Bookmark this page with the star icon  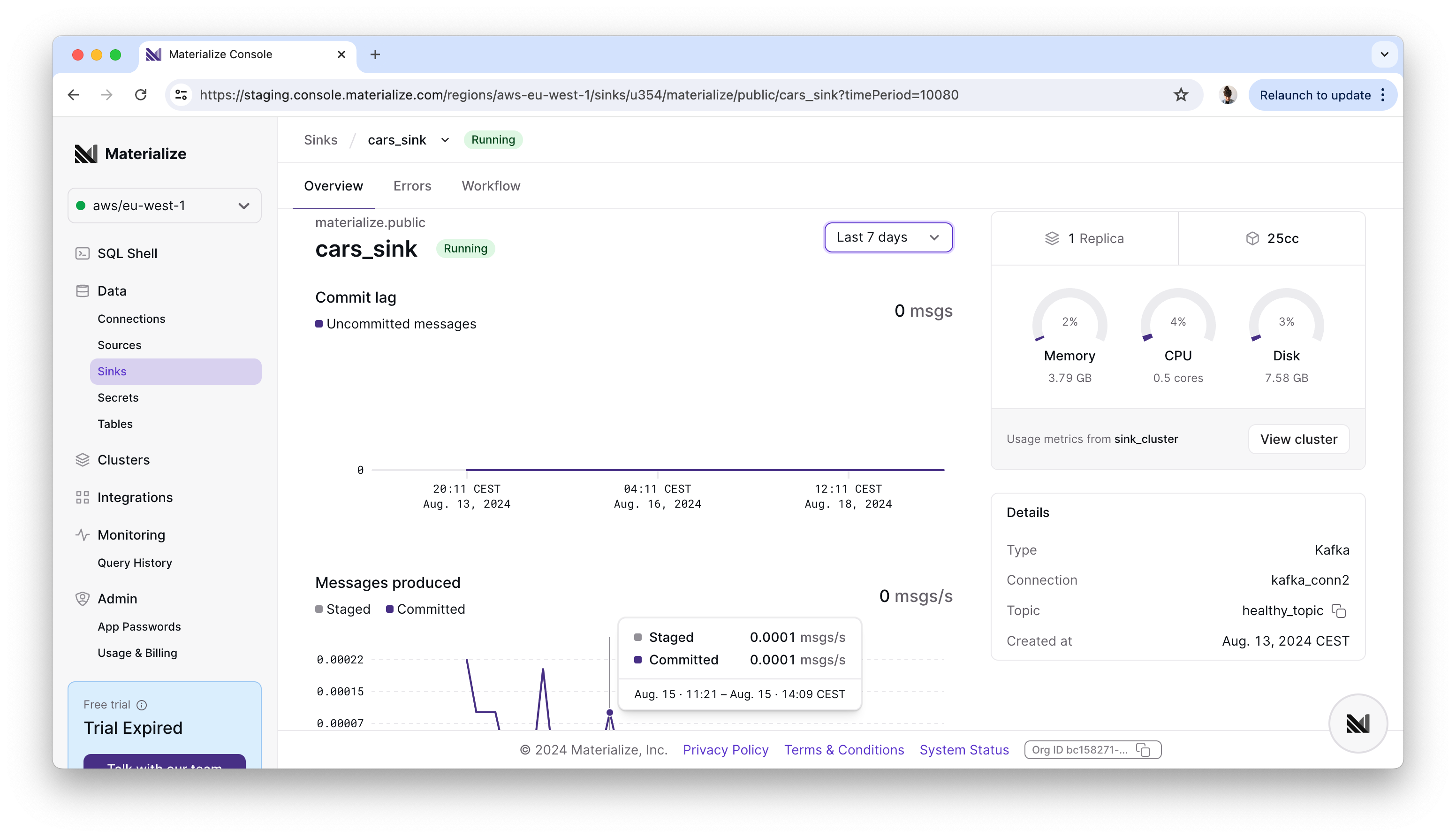coord(1181,95)
